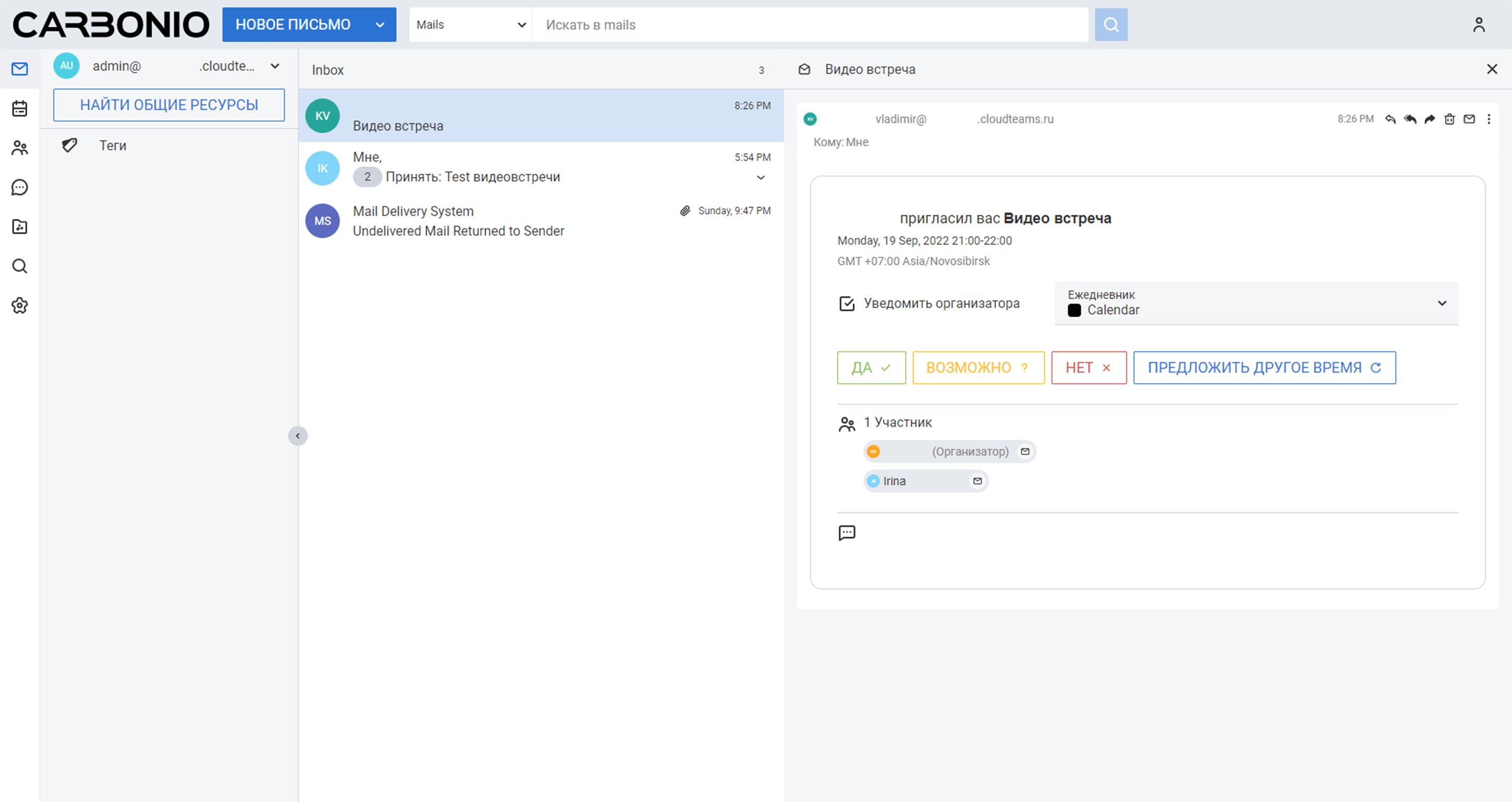Open the Ежедневник Calendar dropdown
Image resolution: width=1512 pixels, height=802 pixels.
click(x=1441, y=304)
